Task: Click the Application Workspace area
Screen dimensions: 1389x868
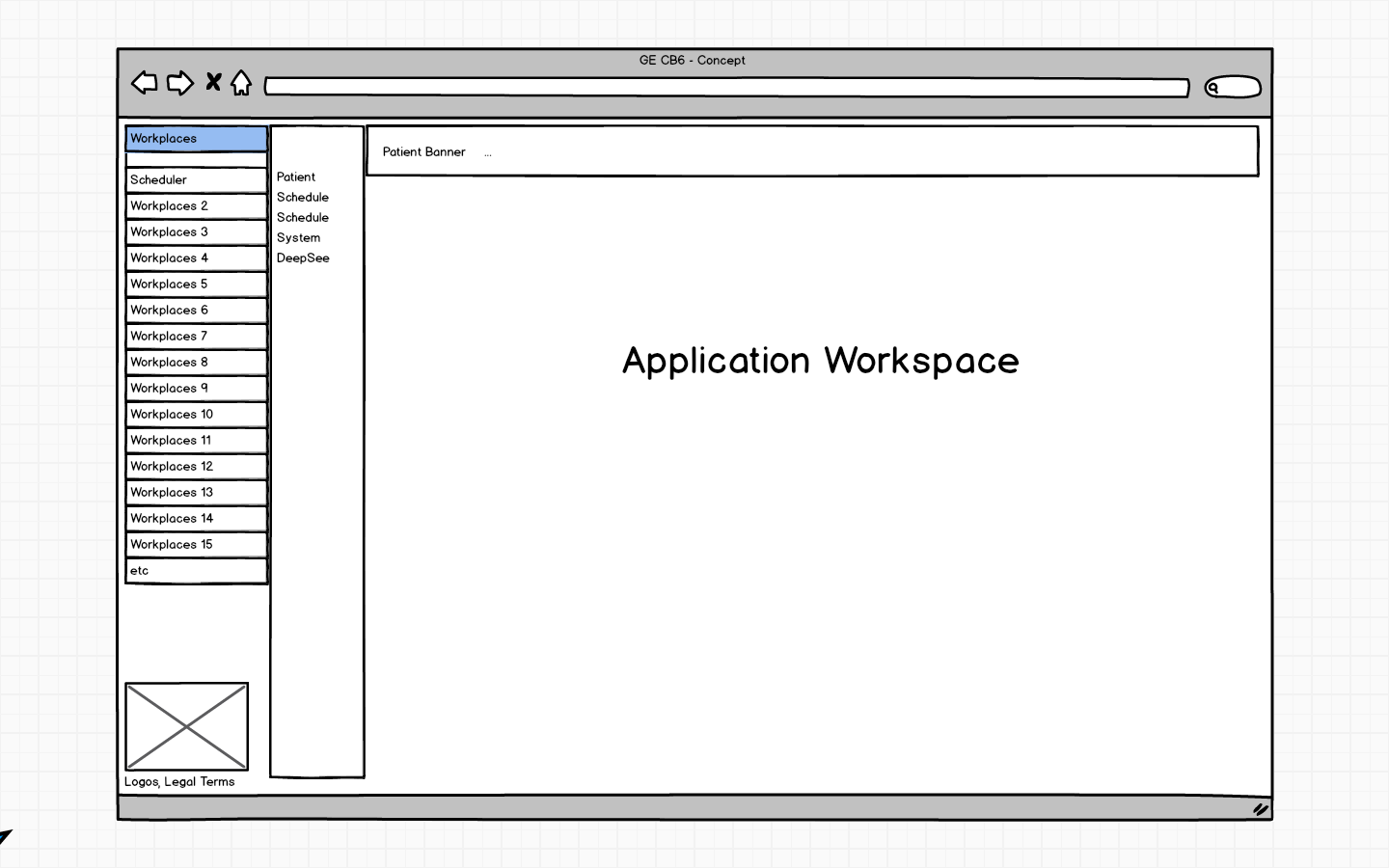Action: tap(821, 362)
